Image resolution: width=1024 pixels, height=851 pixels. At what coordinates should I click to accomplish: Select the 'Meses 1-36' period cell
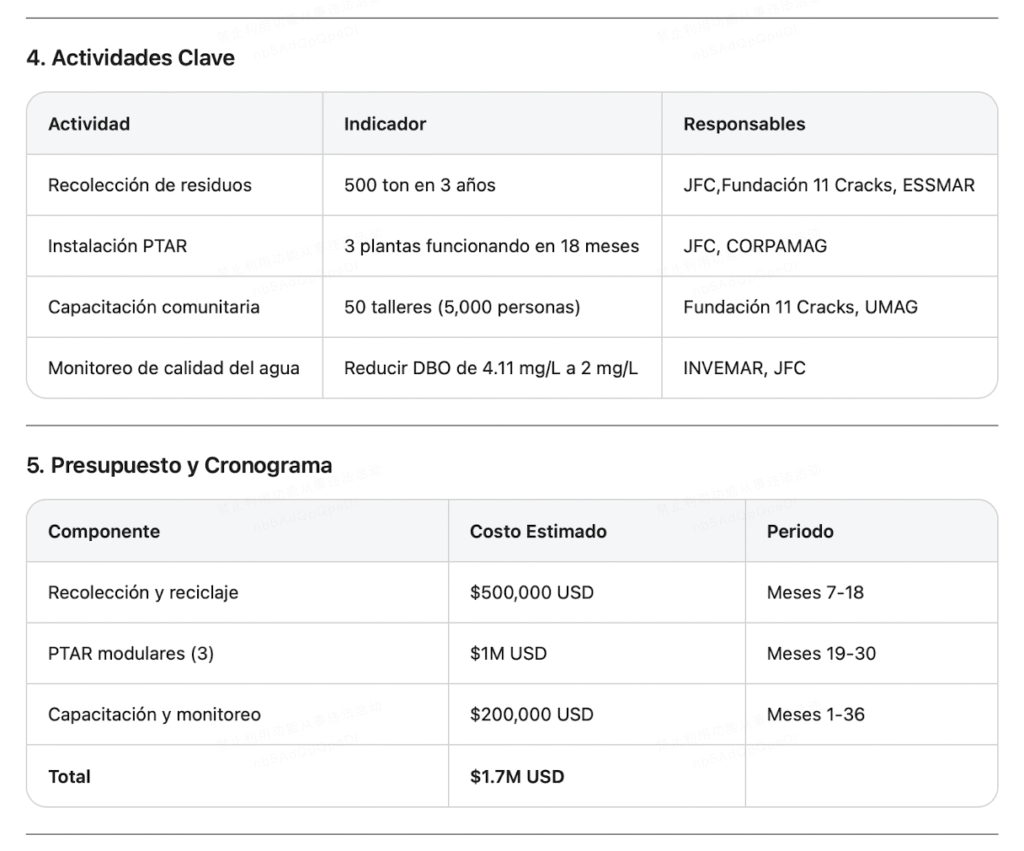click(816, 715)
